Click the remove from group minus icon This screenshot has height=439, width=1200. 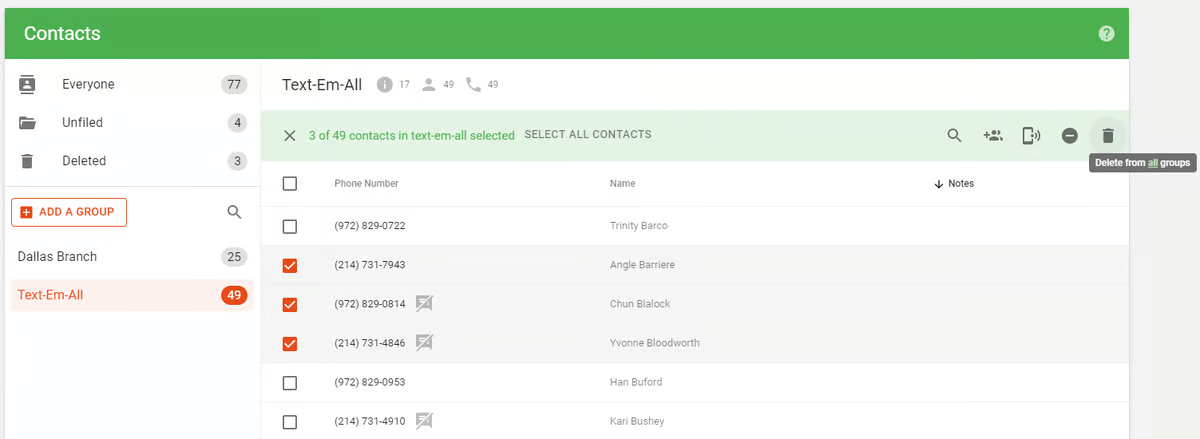coord(1070,135)
